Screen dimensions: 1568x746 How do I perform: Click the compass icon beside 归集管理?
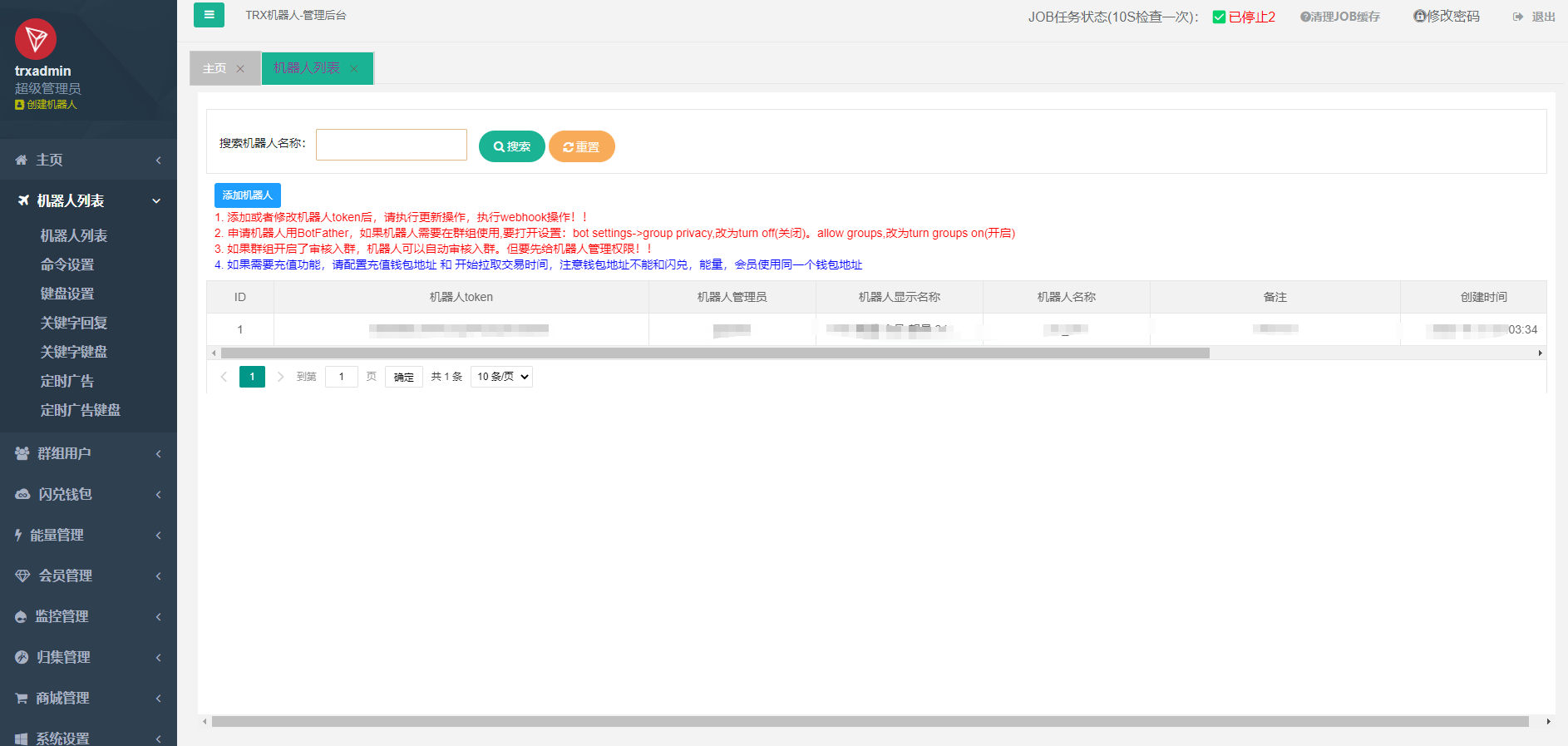tap(22, 657)
